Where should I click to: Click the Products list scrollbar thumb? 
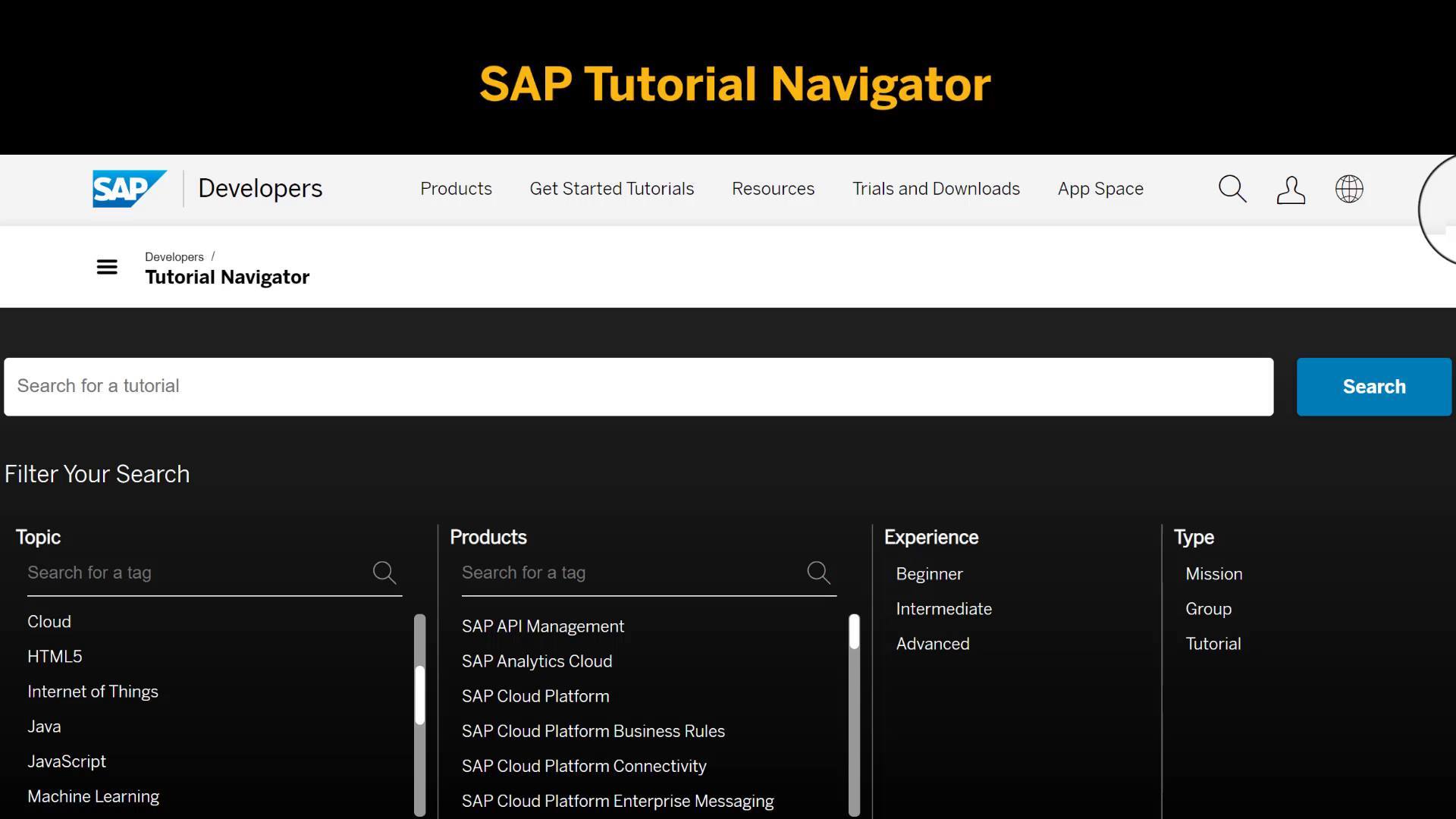pos(854,632)
